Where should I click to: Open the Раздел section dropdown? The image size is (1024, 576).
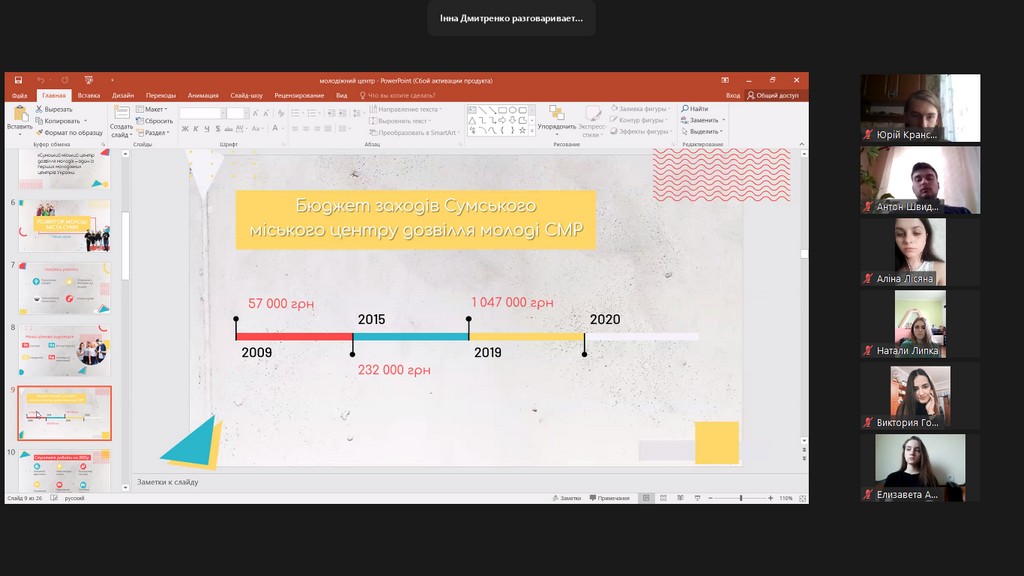[154, 132]
